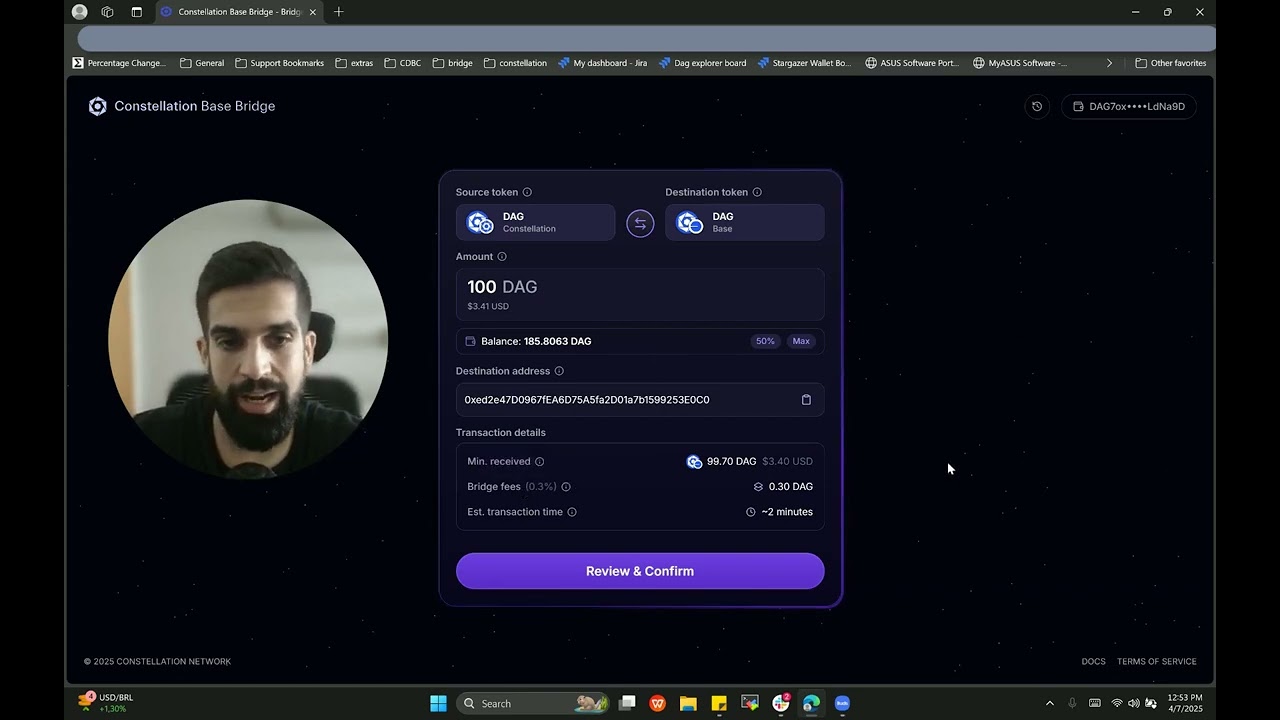Swap source and destination tokens

640,223
